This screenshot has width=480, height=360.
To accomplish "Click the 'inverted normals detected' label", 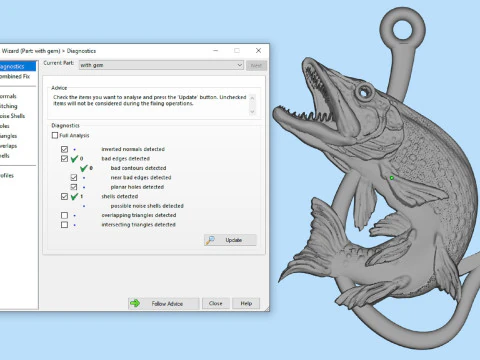I will [x=133, y=149].
